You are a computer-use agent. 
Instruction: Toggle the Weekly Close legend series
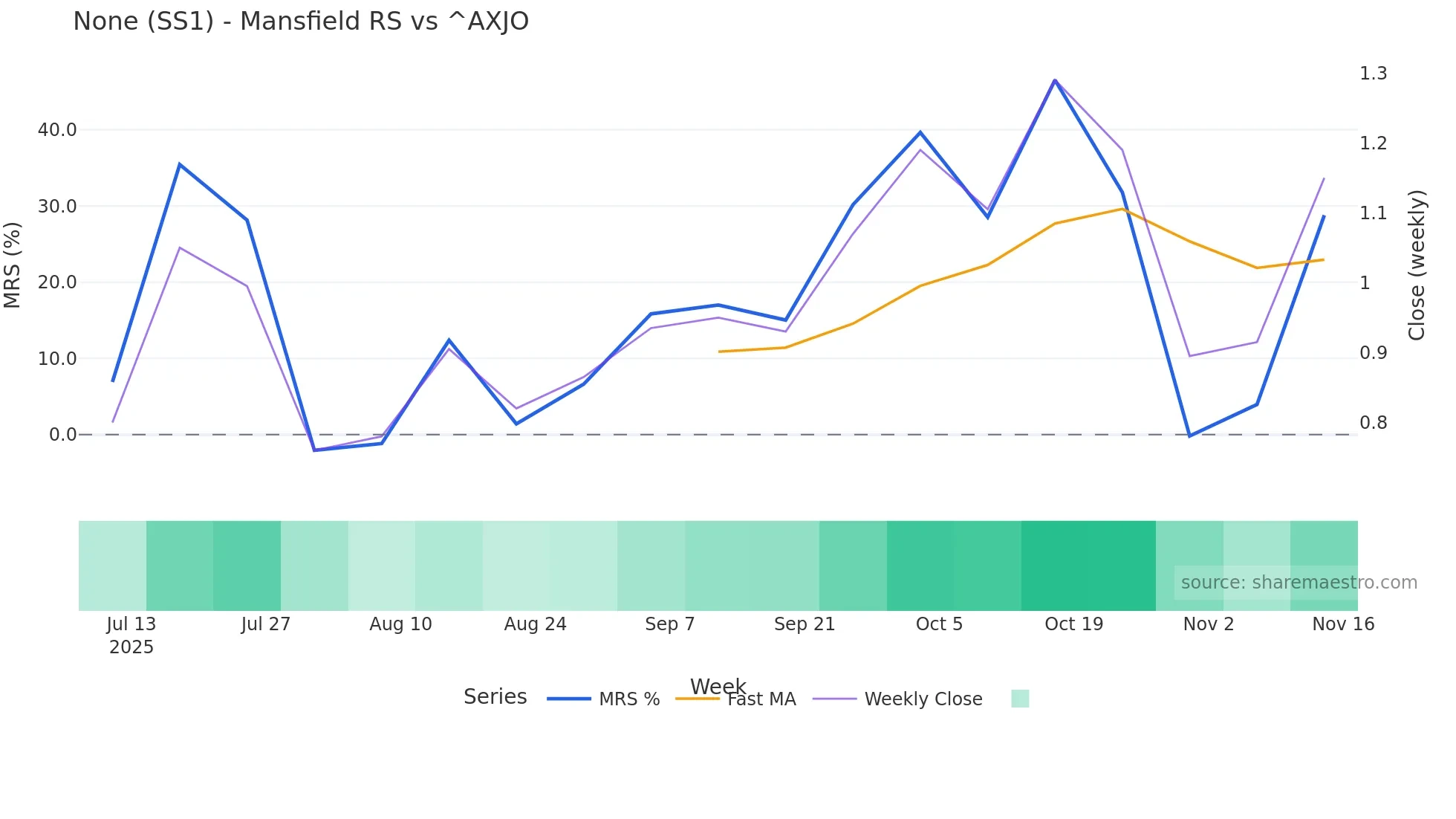[923, 699]
